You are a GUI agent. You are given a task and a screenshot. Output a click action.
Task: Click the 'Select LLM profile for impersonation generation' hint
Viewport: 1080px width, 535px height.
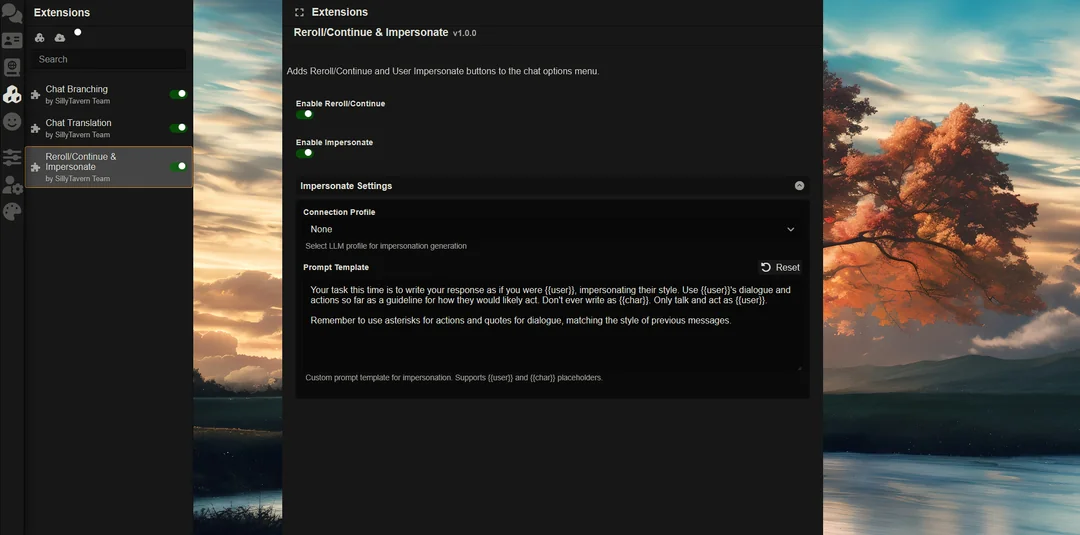click(x=386, y=246)
